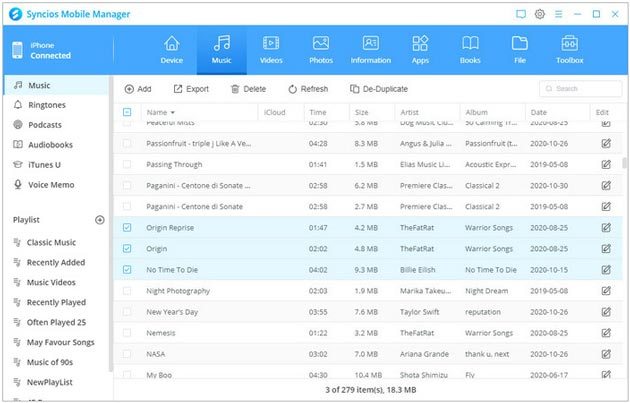Edit tags for Night Photography

pos(606,290)
